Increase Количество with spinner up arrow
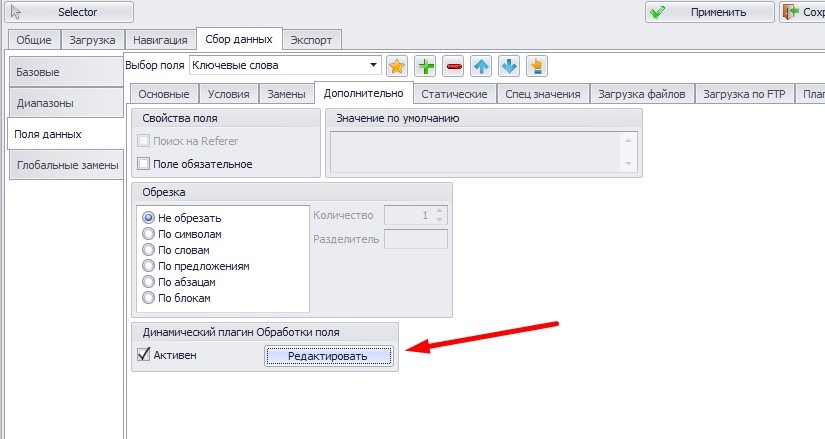 tap(440, 211)
